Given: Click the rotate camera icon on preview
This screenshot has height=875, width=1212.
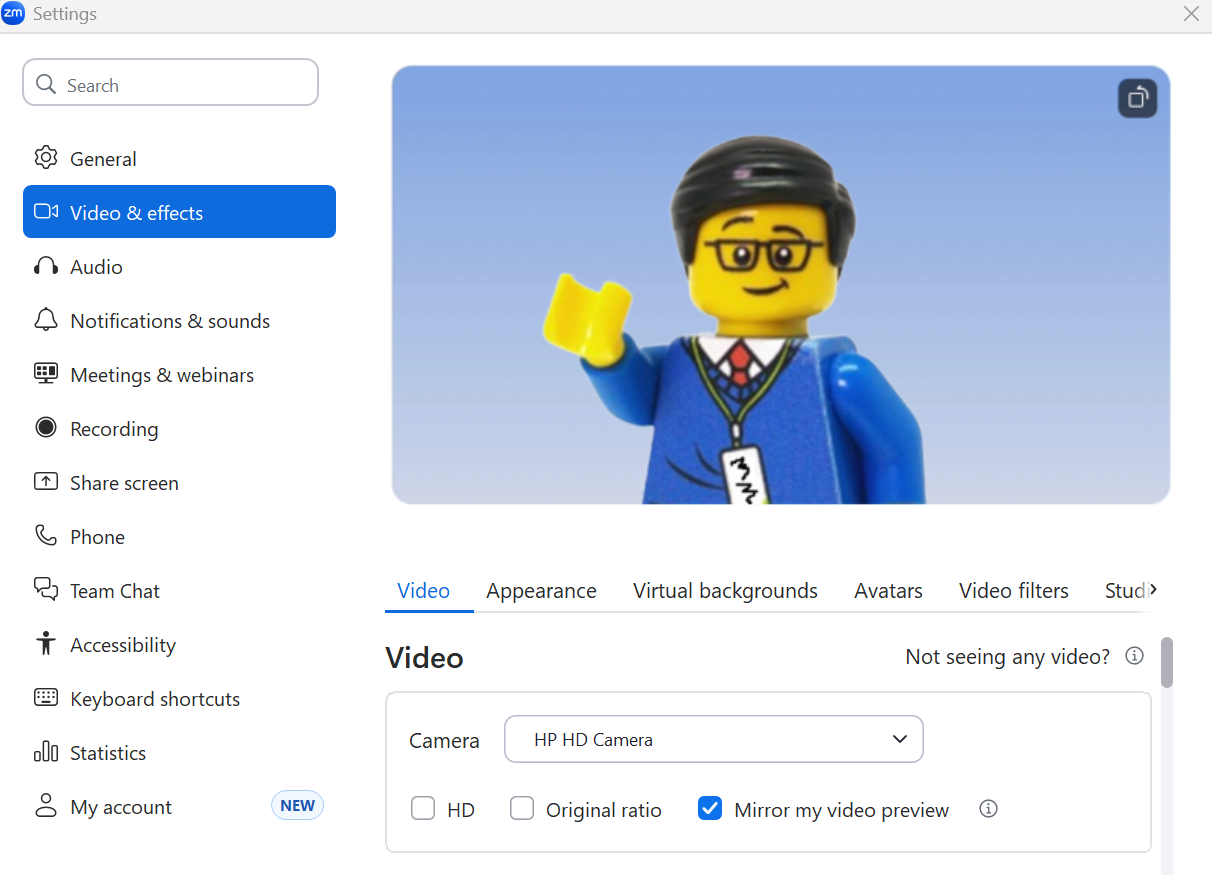Looking at the screenshot, I should click(x=1137, y=98).
